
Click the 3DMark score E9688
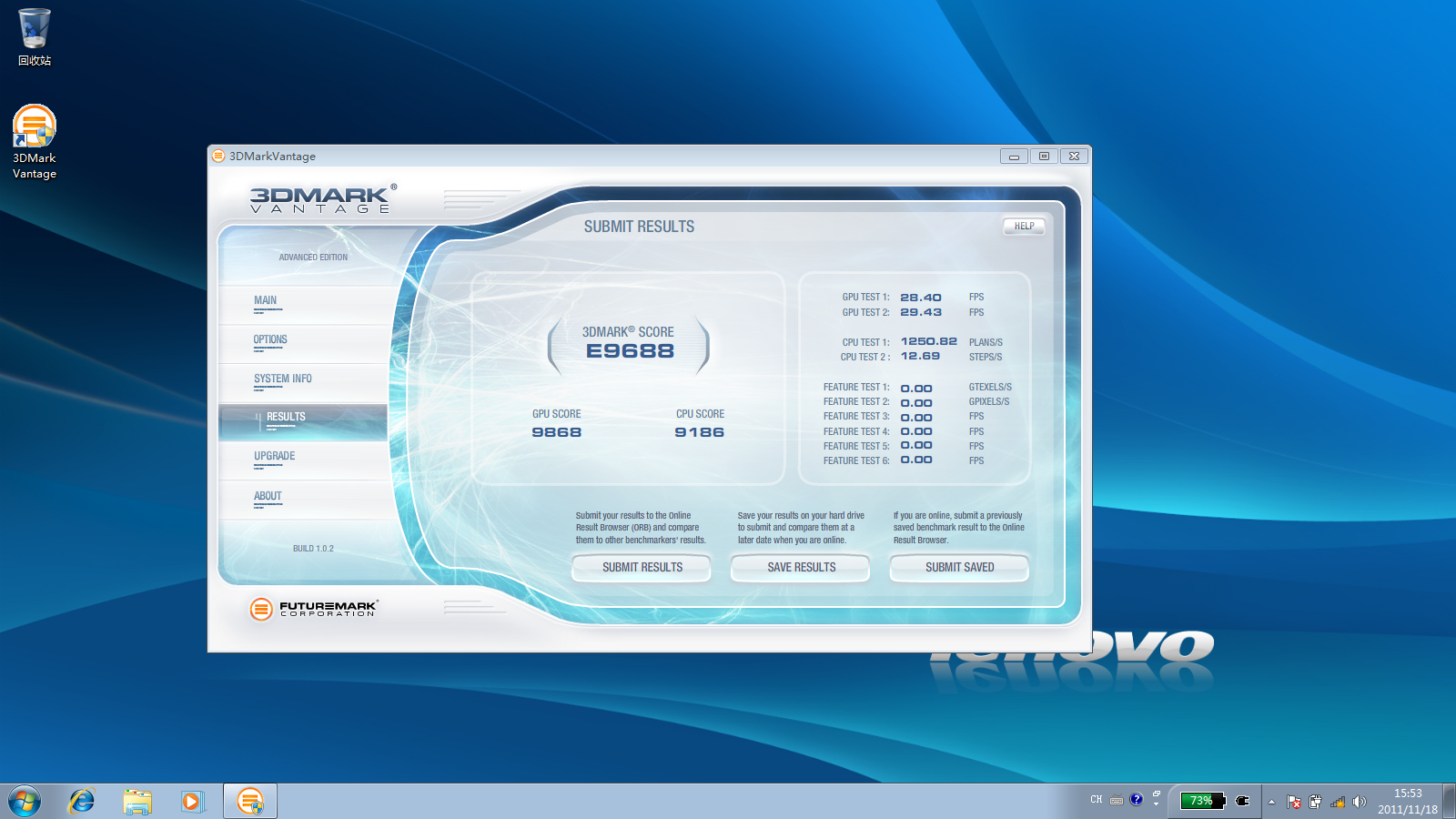(x=630, y=351)
